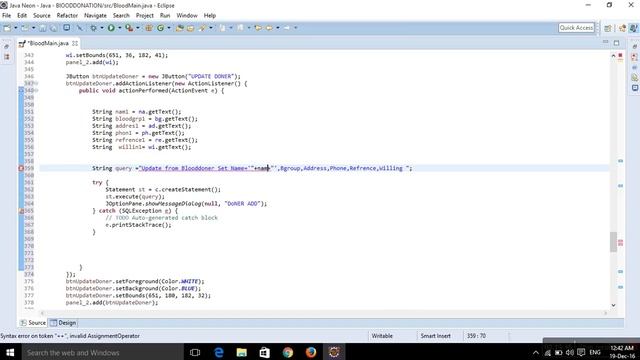Click the Smart Insert status field

tap(436, 336)
